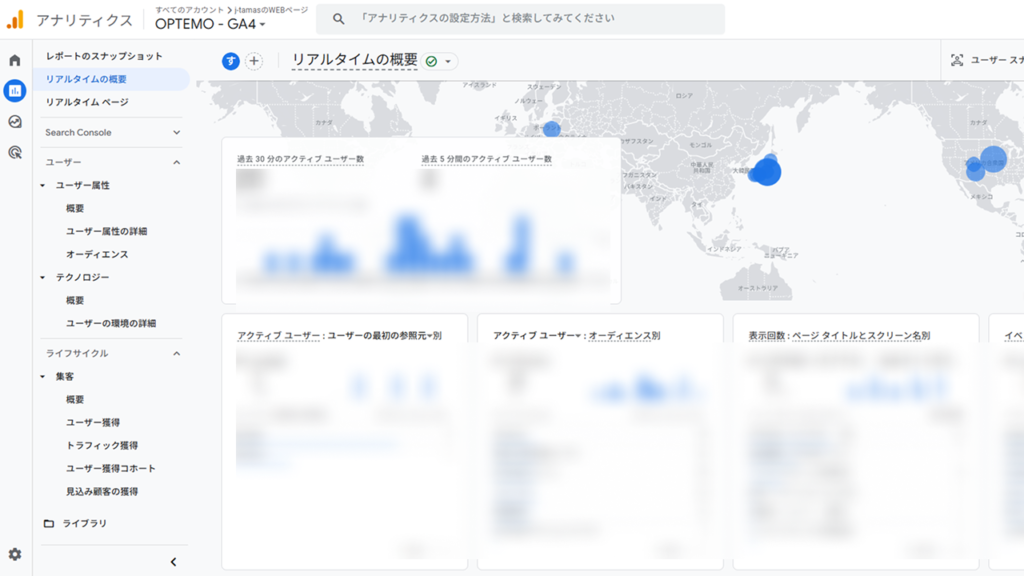Select the Home icon in the navigation rail
The width and height of the screenshot is (1024, 576).
14,60
